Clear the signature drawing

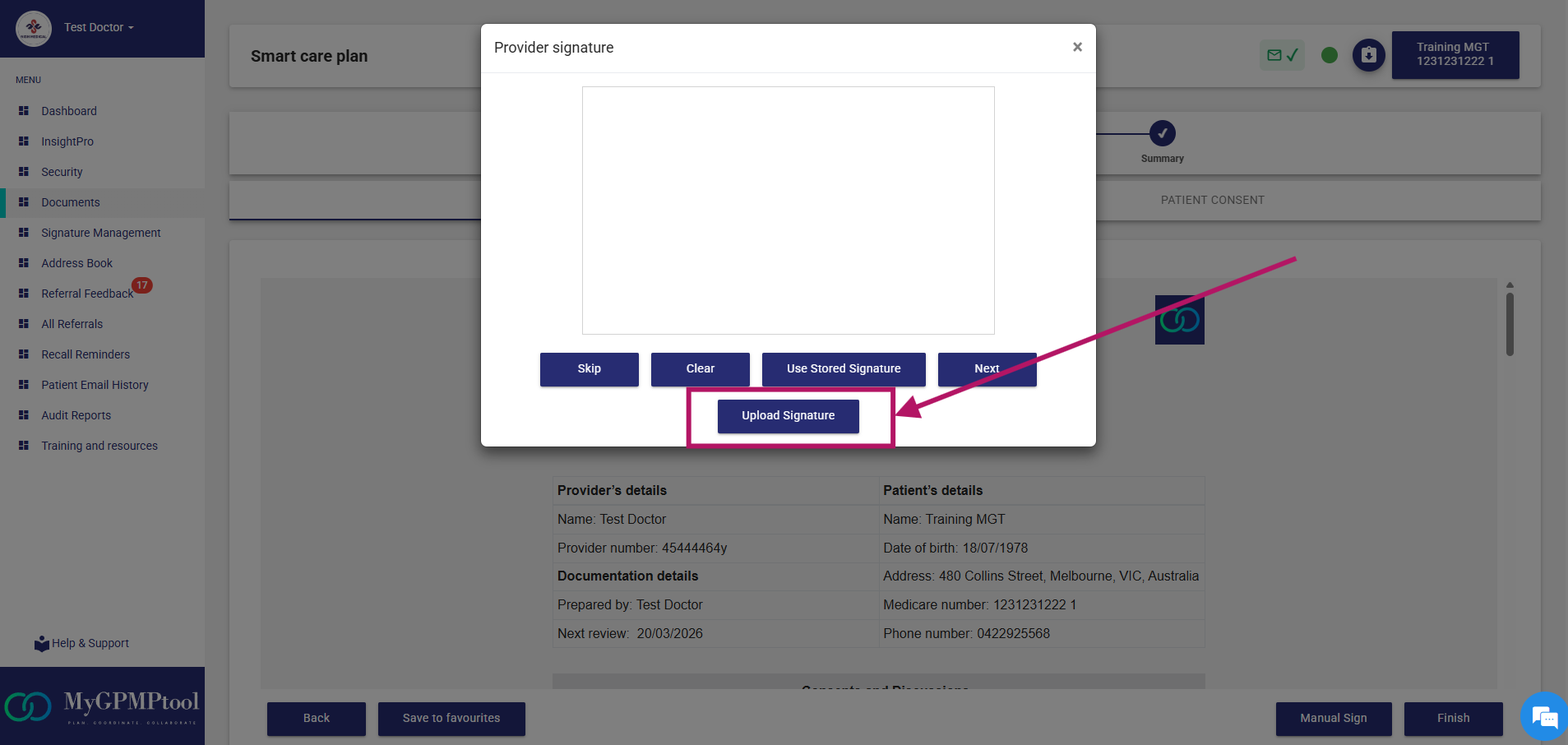coord(700,368)
